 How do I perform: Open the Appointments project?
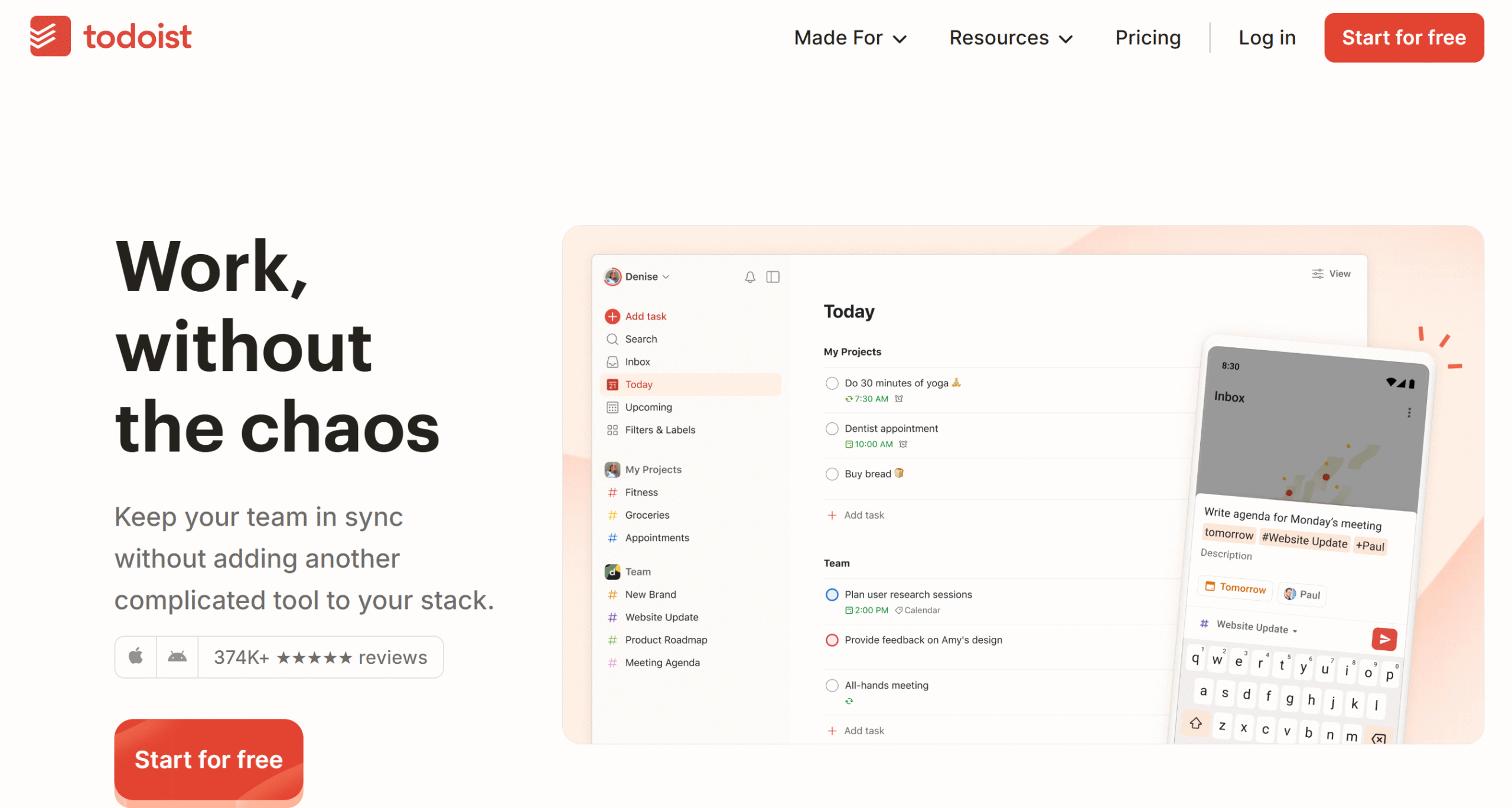coord(690,537)
